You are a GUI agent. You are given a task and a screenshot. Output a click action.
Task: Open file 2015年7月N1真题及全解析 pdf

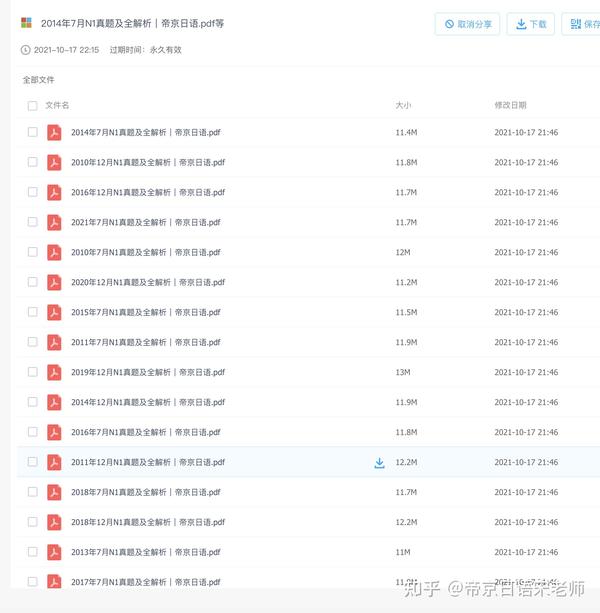[146, 312]
